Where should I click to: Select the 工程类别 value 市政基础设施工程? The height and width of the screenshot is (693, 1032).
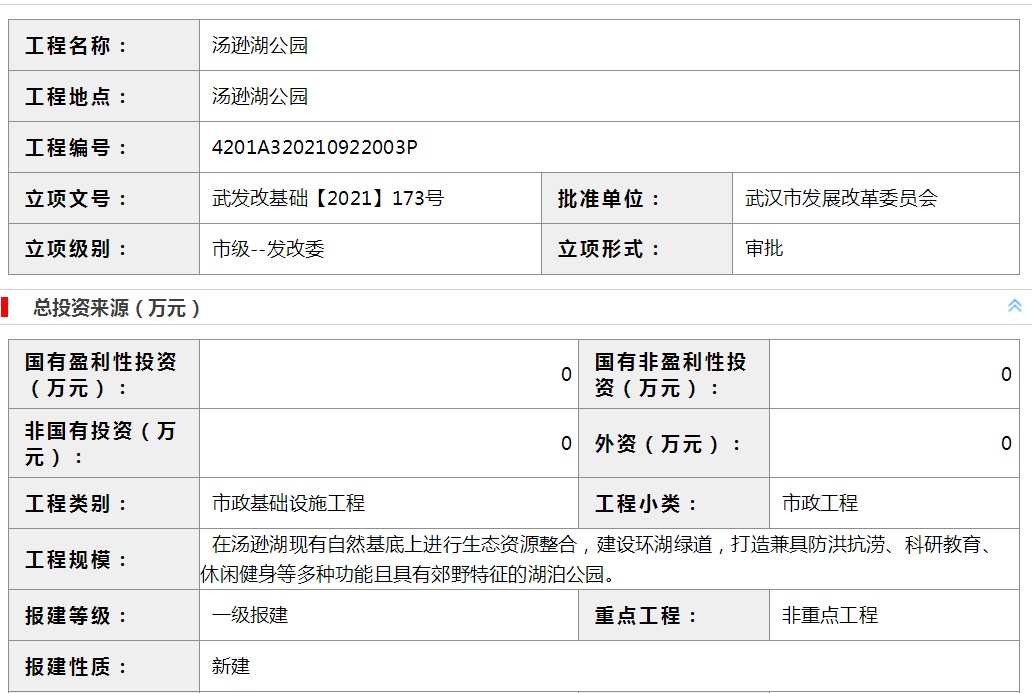(x=288, y=503)
